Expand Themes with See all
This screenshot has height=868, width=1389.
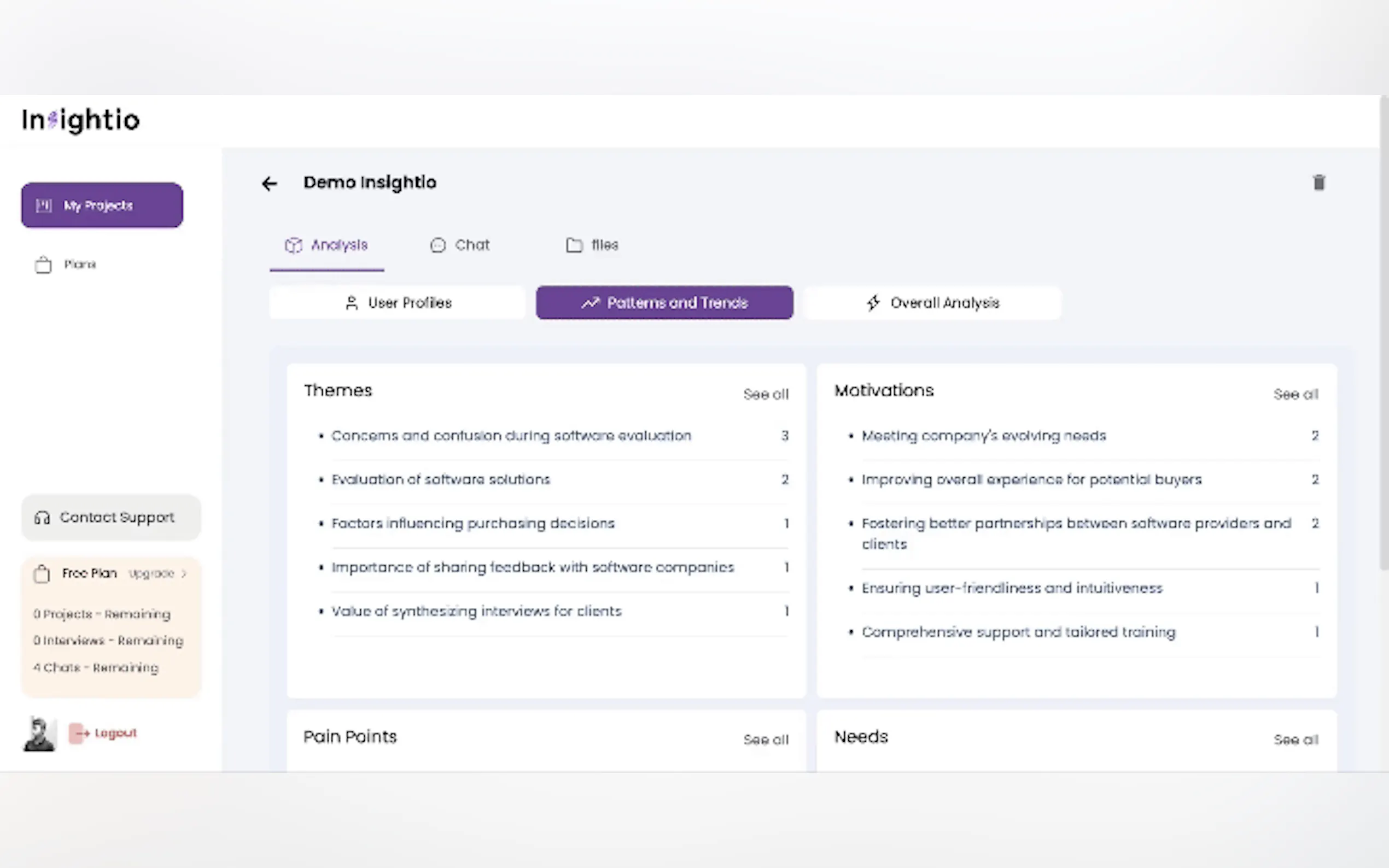point(766,395)
